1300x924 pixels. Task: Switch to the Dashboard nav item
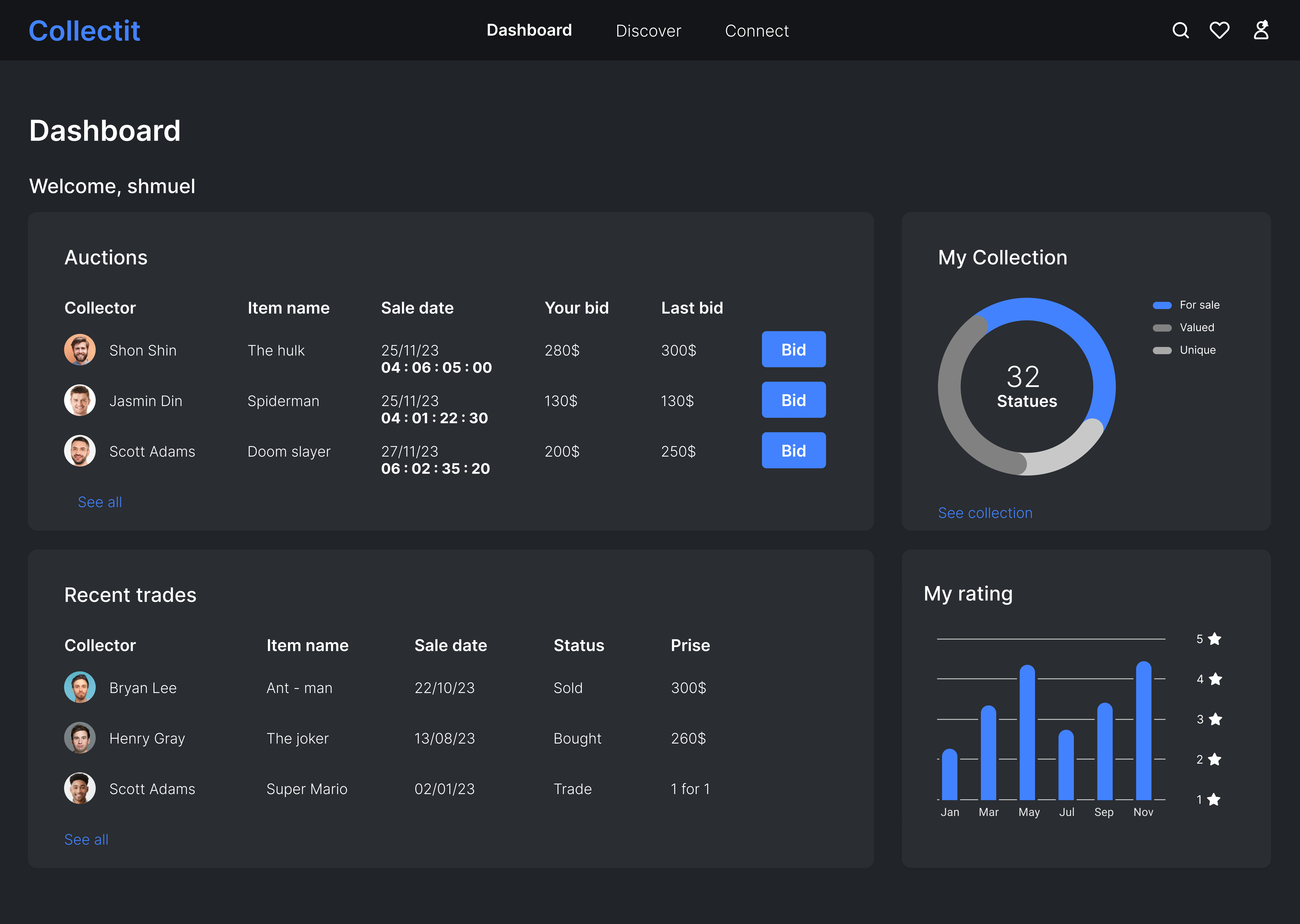tap(529, 30)
